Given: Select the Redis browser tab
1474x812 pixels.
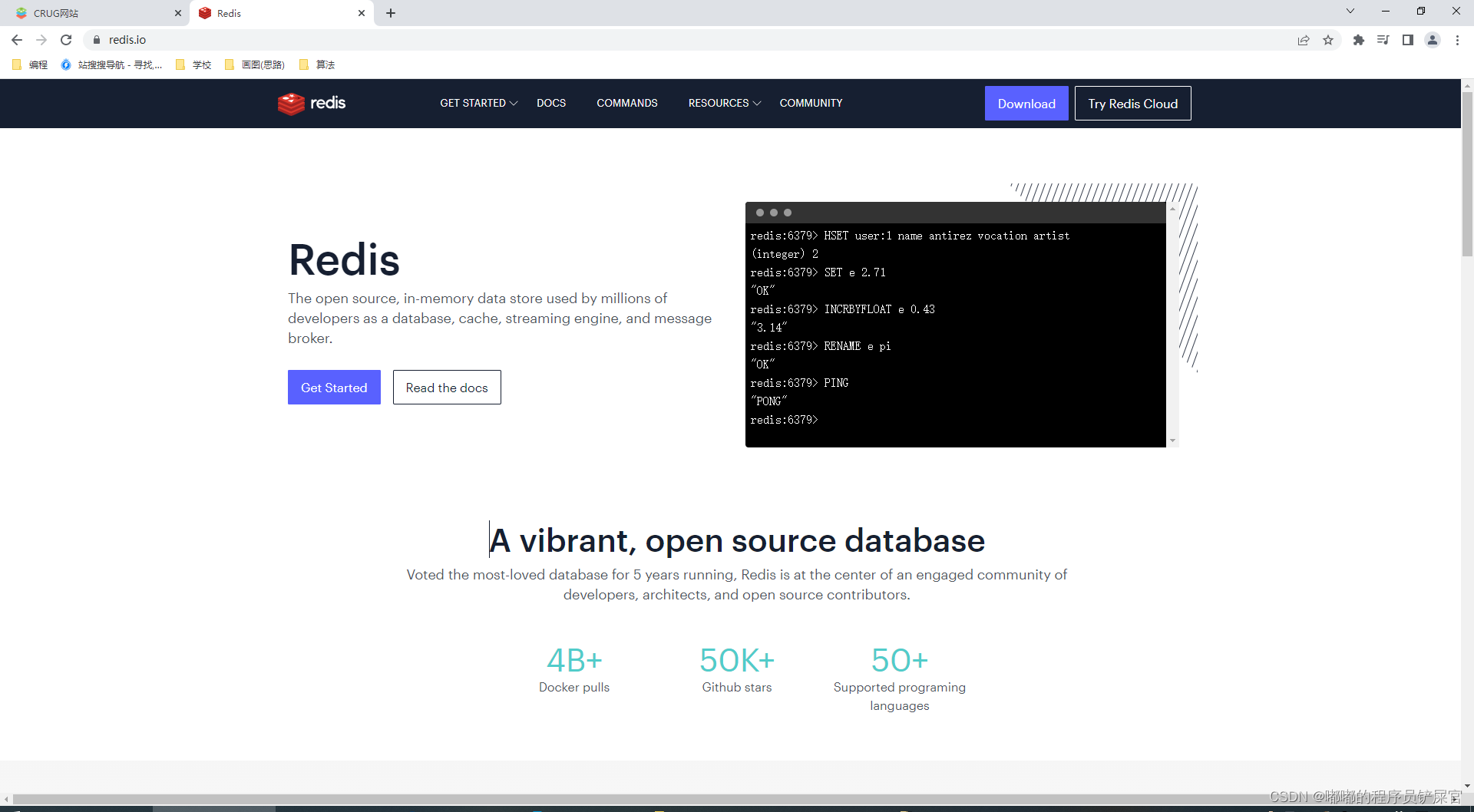Looking at the screenshot, I should pyautogui.click(x=281, y=13).
